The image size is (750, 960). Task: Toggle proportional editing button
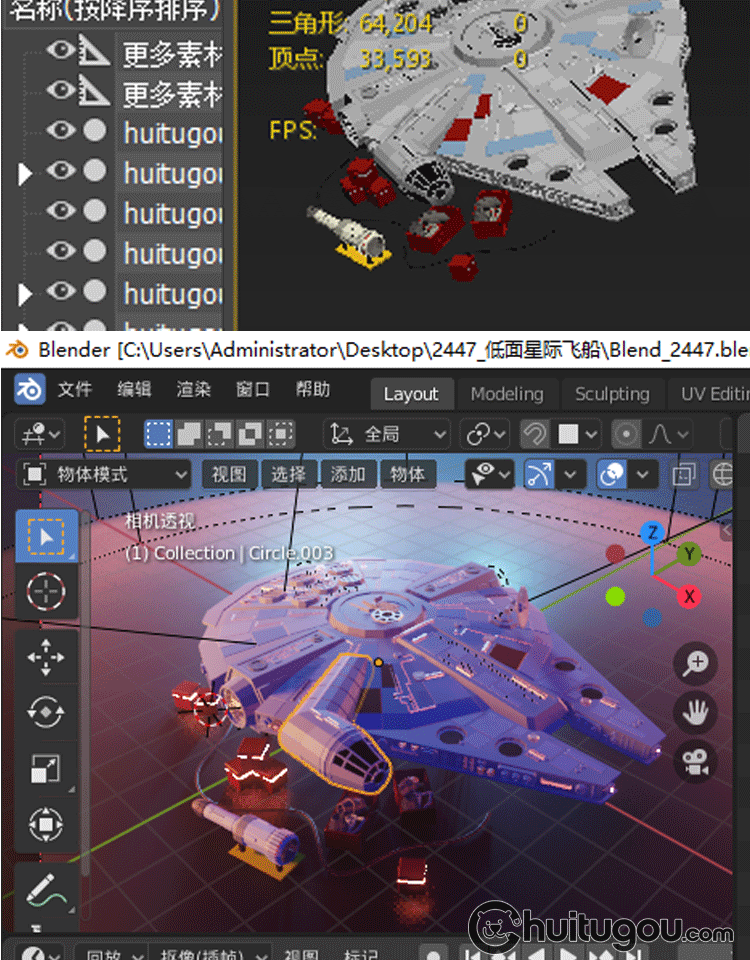coord(626,435)
